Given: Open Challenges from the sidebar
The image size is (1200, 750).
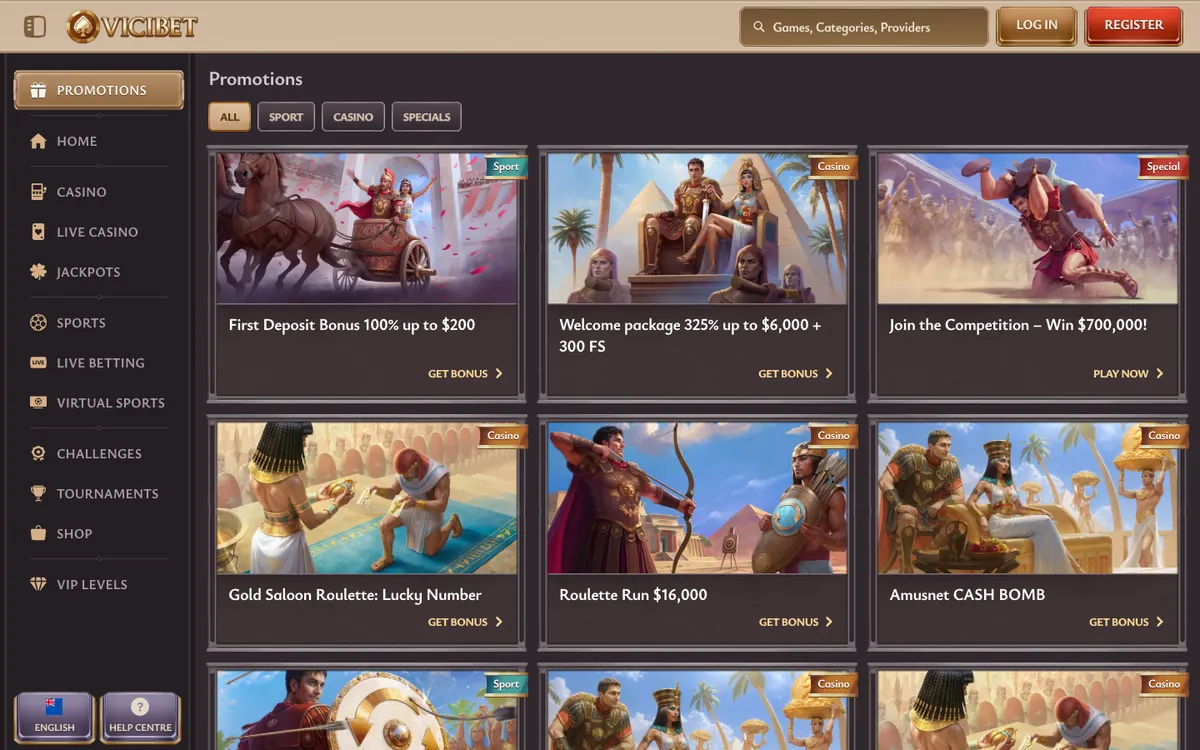Looking at the screenshot, I should click(x=99, y=453).
